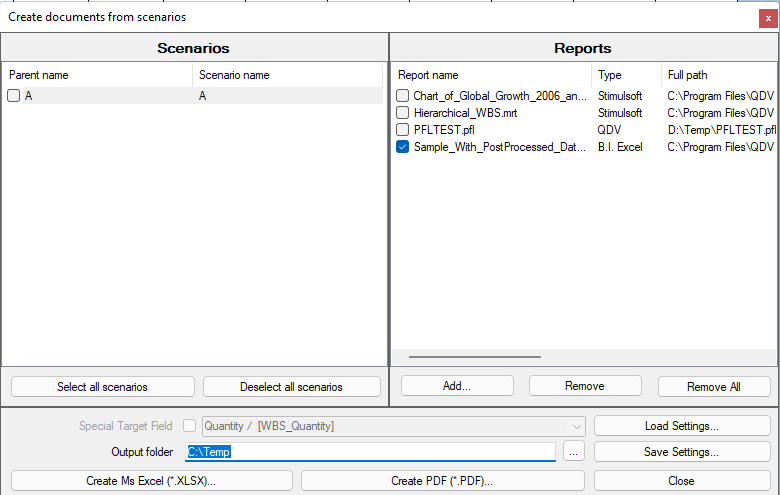Create Ms Excel (*.XLSX) documents
Image resolution: width=780 pixels, height=495 pixels.
pos(151,481)
